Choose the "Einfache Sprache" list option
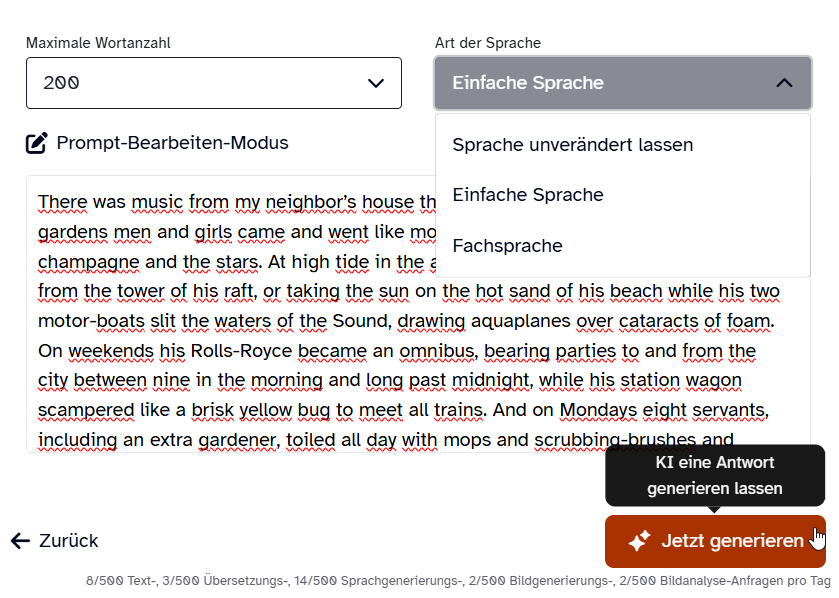Viewport: 839px width, 598px height. point(527,195)
